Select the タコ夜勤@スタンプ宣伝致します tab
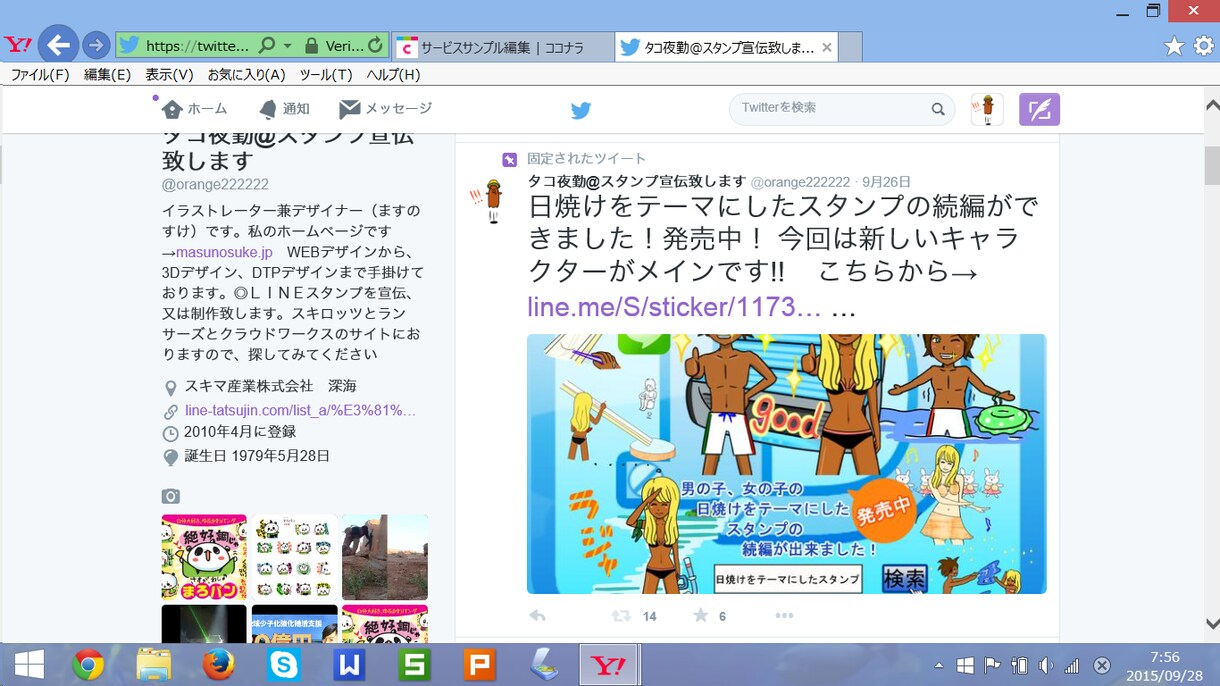This screenshot has height=686, width=1220. pos(728,47)
